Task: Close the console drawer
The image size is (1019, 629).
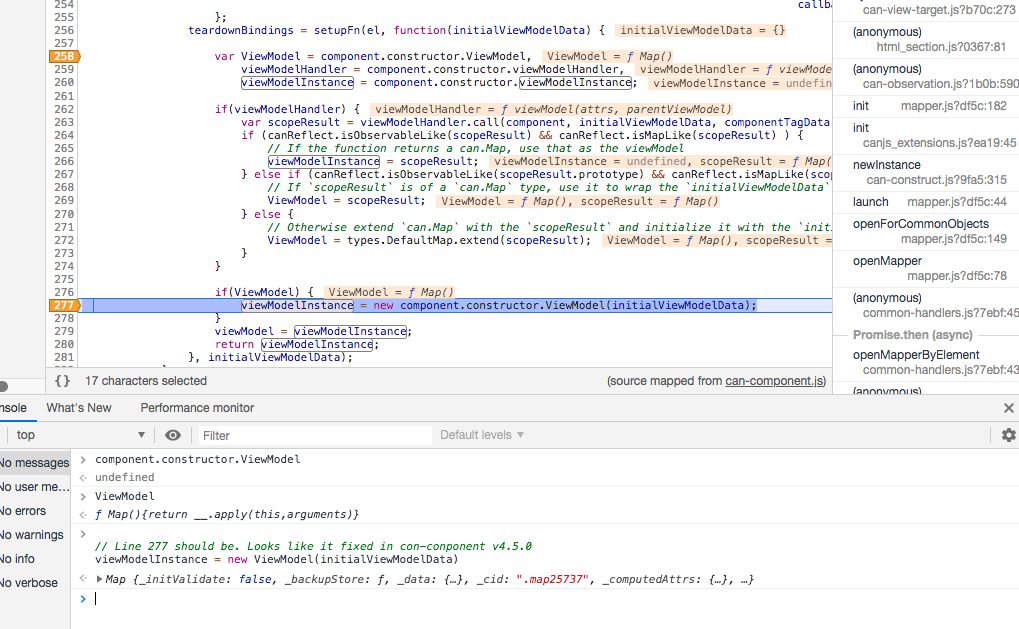Action: [x=1009, y=408]
